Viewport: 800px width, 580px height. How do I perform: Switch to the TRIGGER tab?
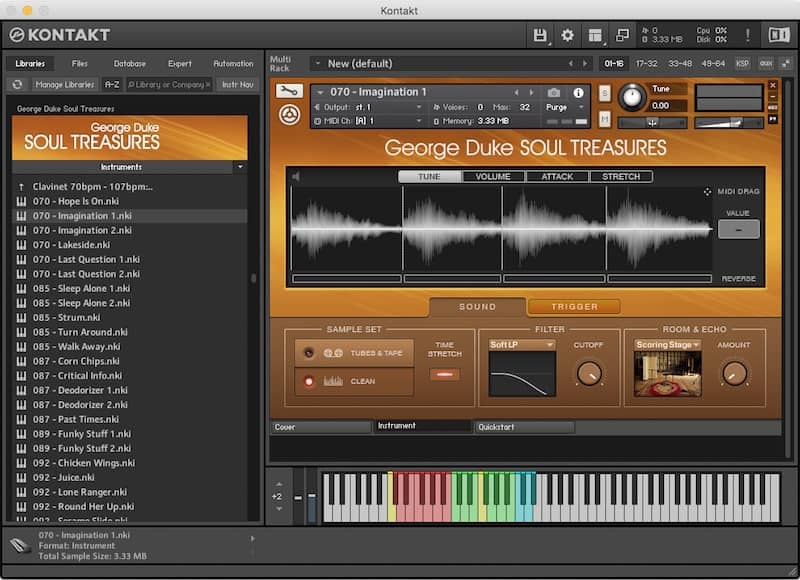point(574,307)
